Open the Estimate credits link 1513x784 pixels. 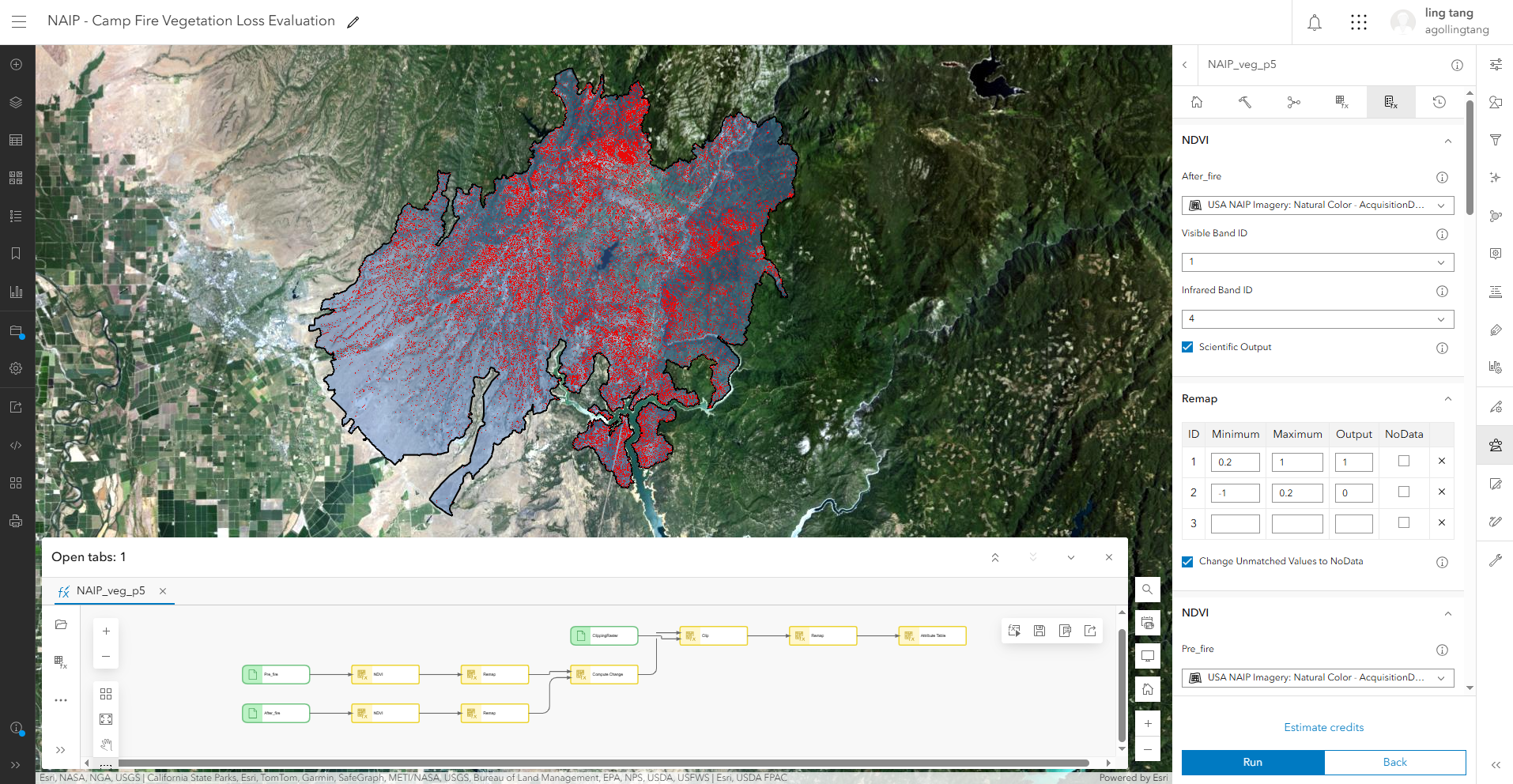[x=1324, y=728]
